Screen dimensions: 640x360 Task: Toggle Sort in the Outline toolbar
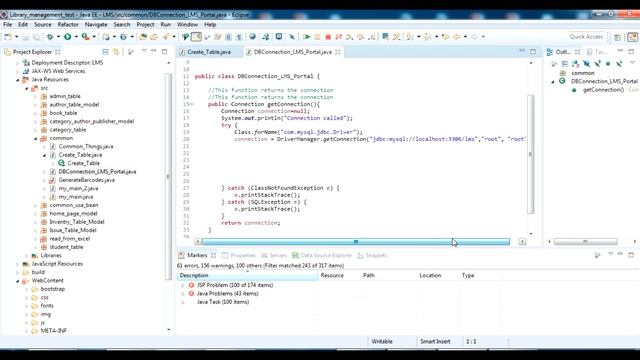point(576,64)
